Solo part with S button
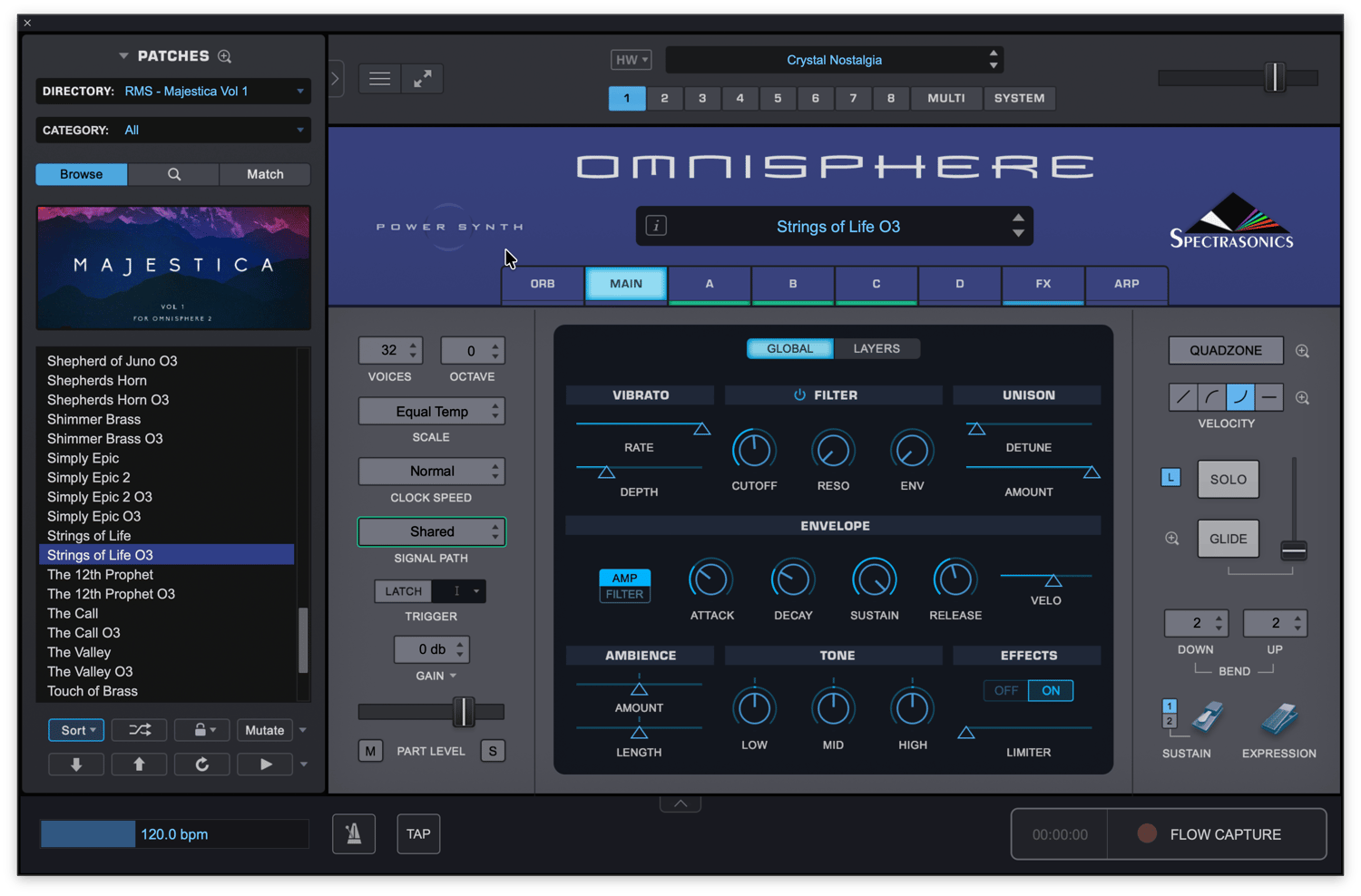1361x896 pixels. coord(493,751)
